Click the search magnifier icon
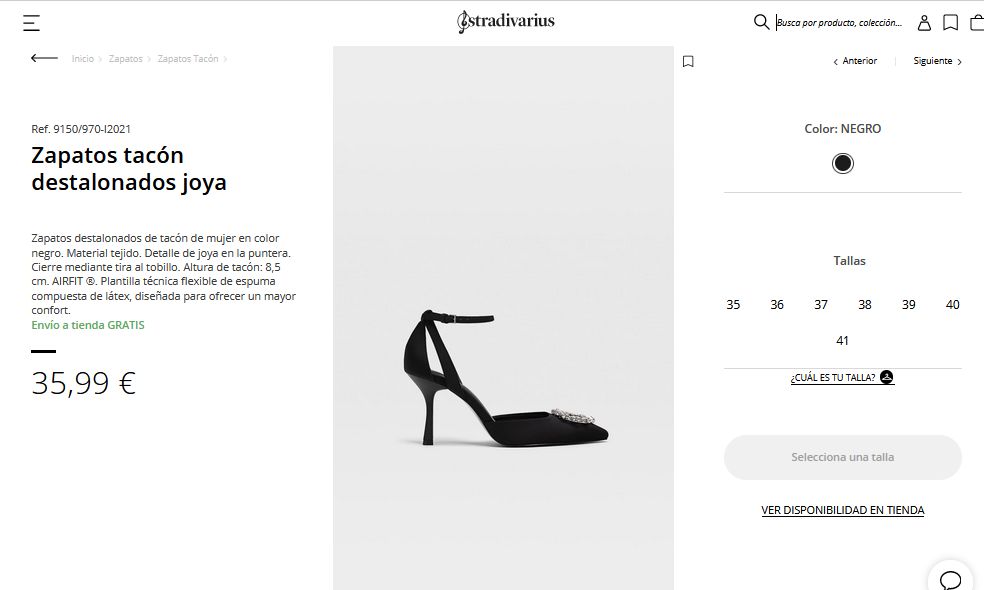The height and width of the screenshot is (590, 984). [761, 22]
